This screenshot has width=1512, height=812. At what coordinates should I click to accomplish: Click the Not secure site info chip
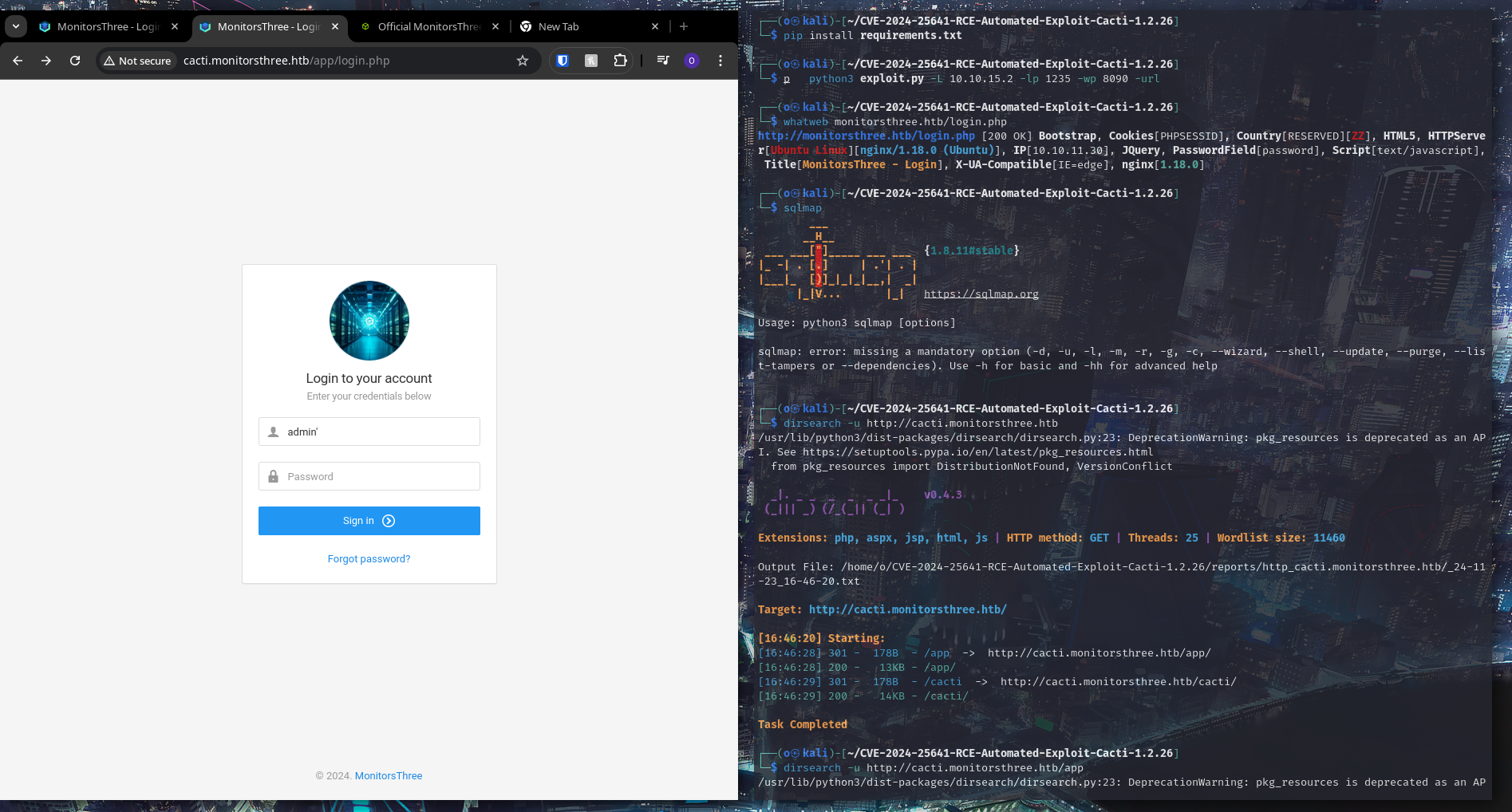[137, 61]
